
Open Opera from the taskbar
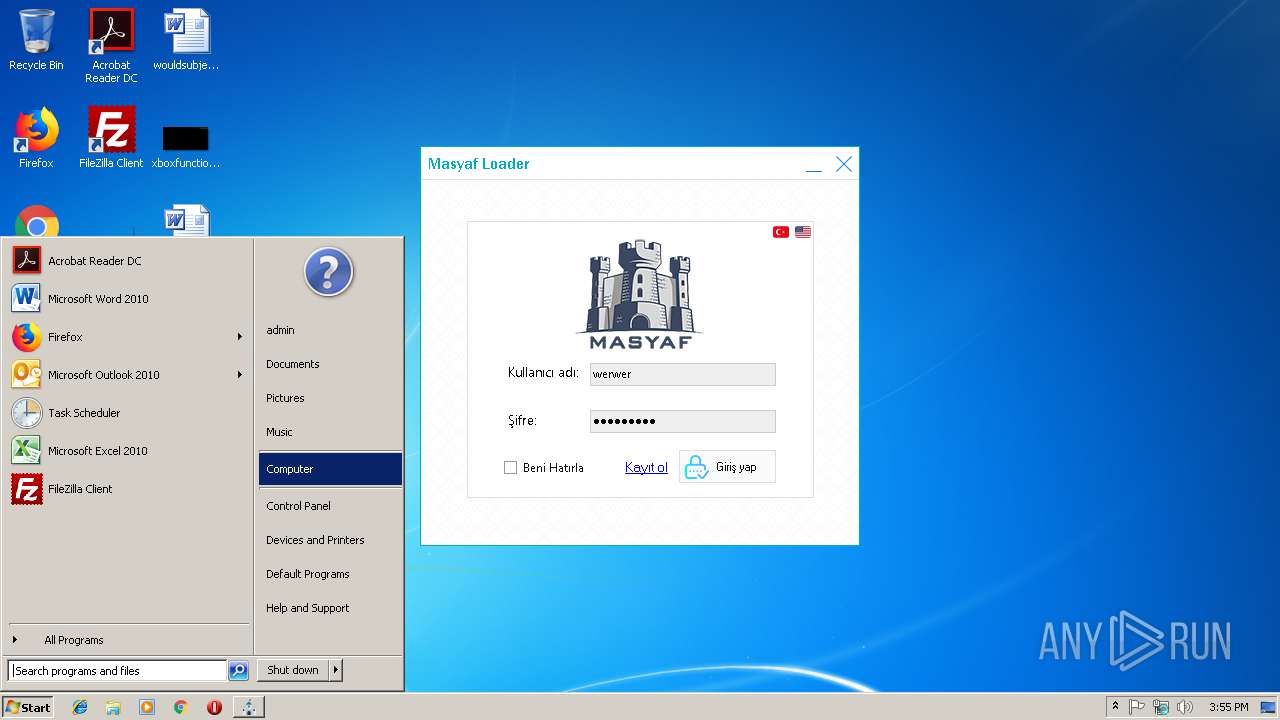point(214,707)
